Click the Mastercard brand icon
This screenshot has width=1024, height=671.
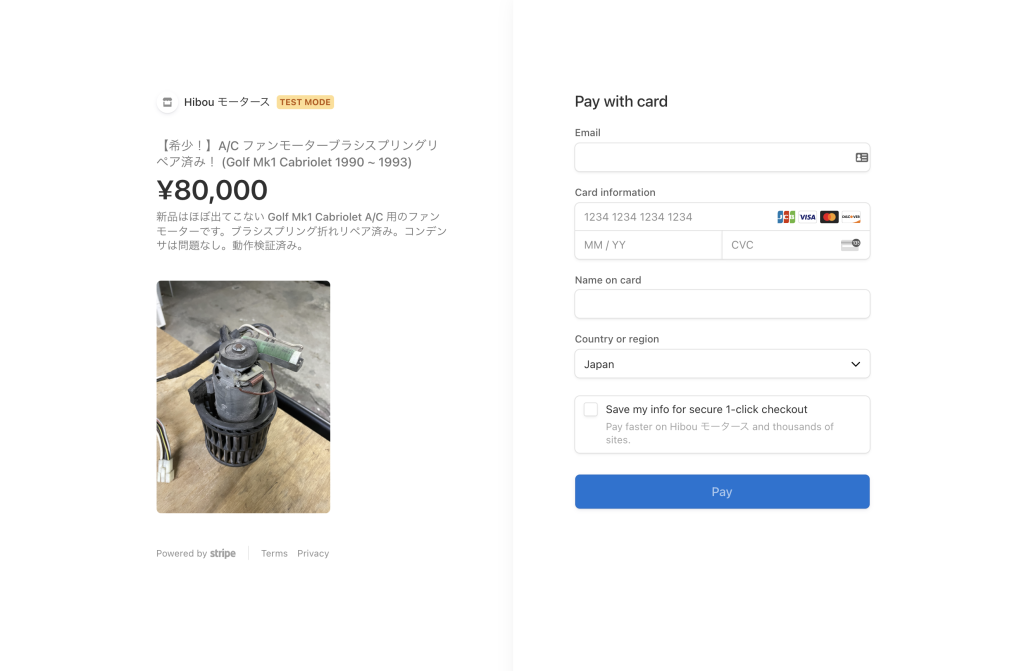829,217
